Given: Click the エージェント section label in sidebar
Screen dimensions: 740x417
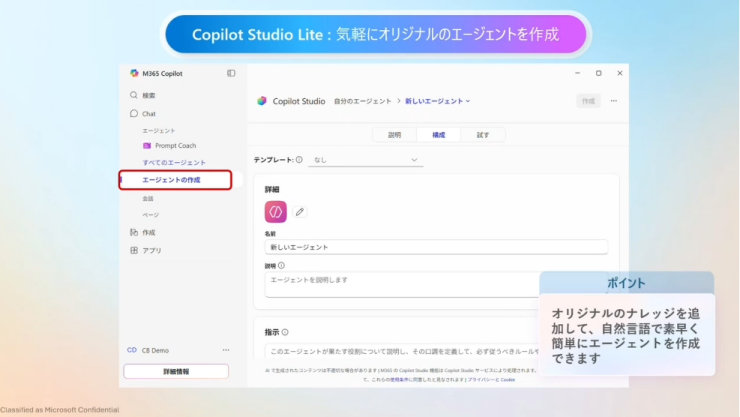Looking at the screenshot, I should 159,130.
